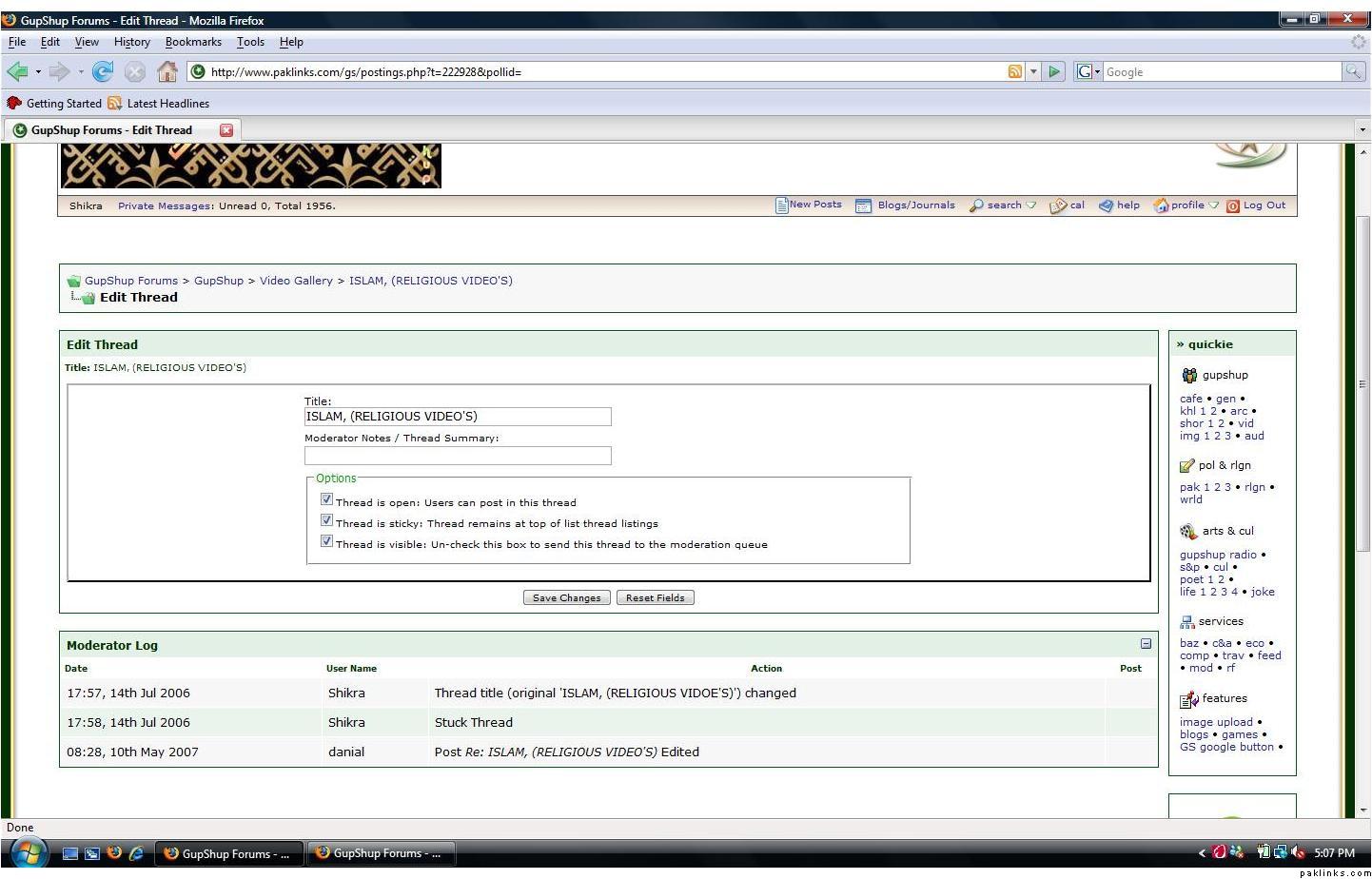Collapse the Moderator Log section
Screen dimensions: 1372x879
coord(1146,644)
